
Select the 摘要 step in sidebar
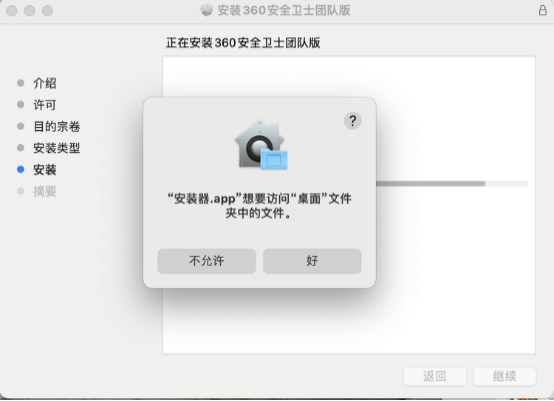coord(45,191)
